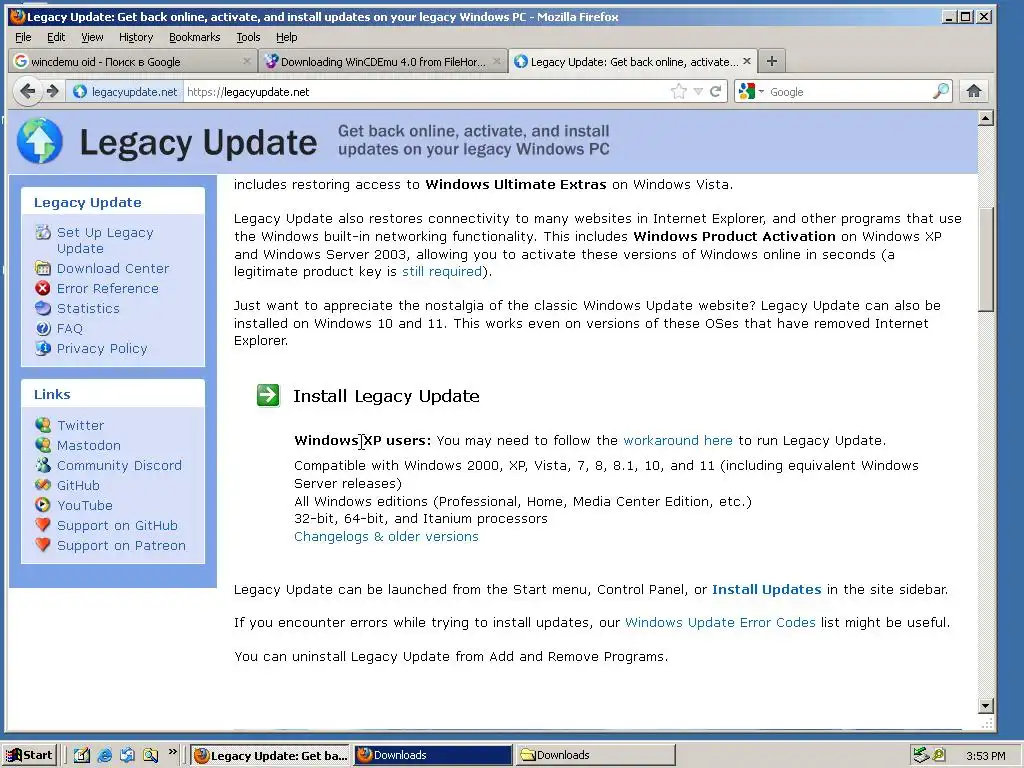
Task: Follow the 'still required' link
Action: click(x=441, y=271)
